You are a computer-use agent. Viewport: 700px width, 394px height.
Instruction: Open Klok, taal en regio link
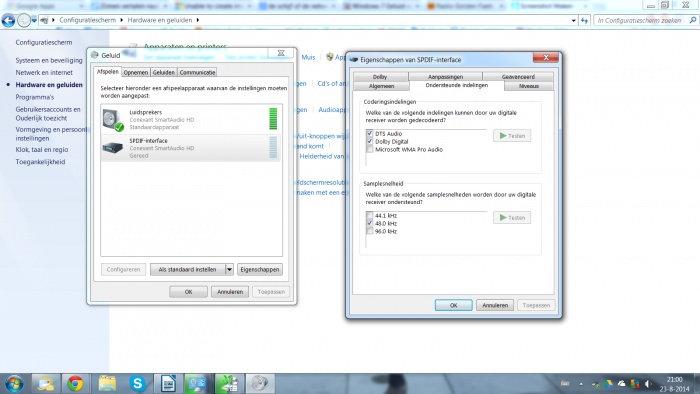pyautogui.click(x=42, y=149)
